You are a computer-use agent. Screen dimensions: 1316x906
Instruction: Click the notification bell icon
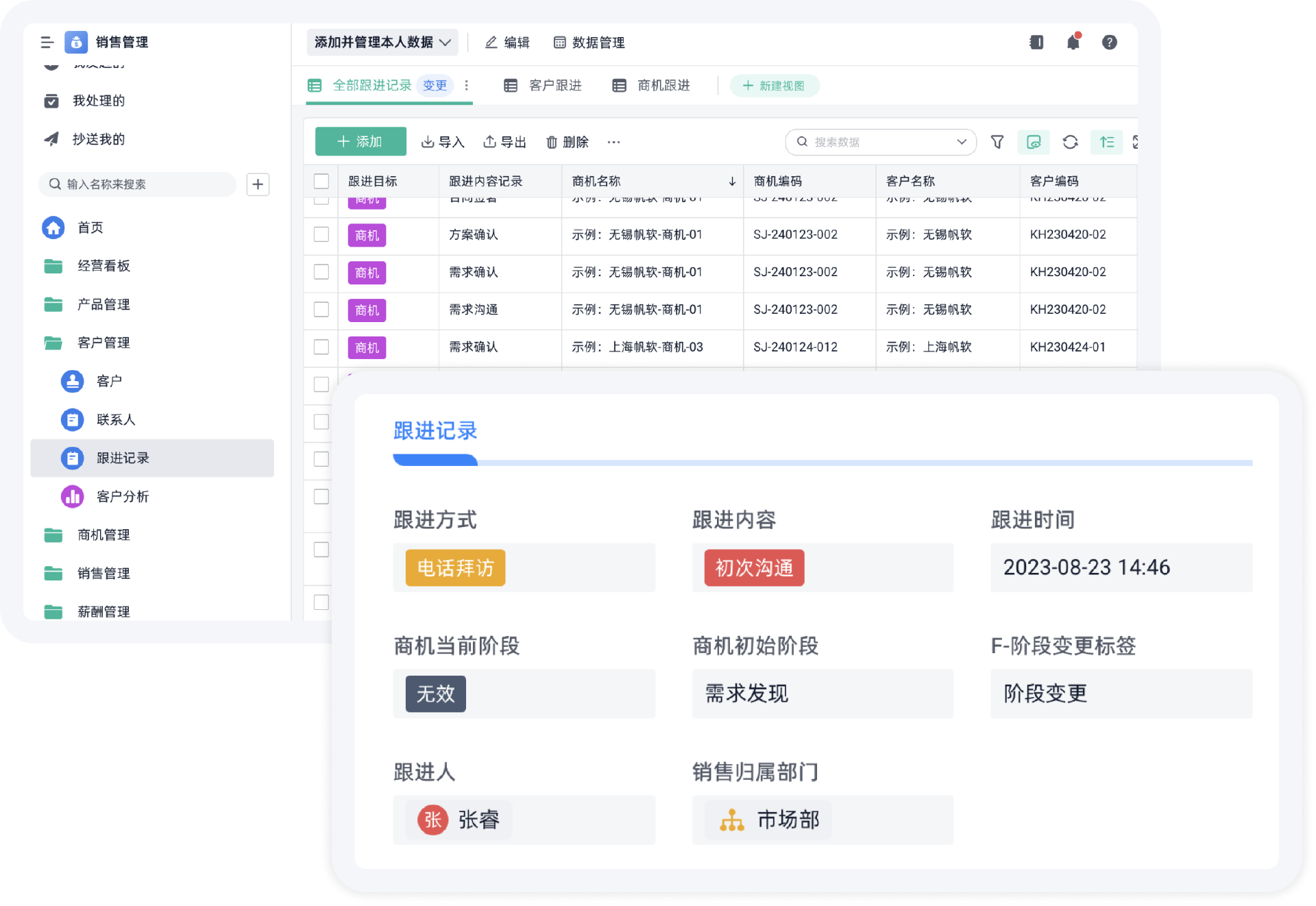click(1073, 42)
